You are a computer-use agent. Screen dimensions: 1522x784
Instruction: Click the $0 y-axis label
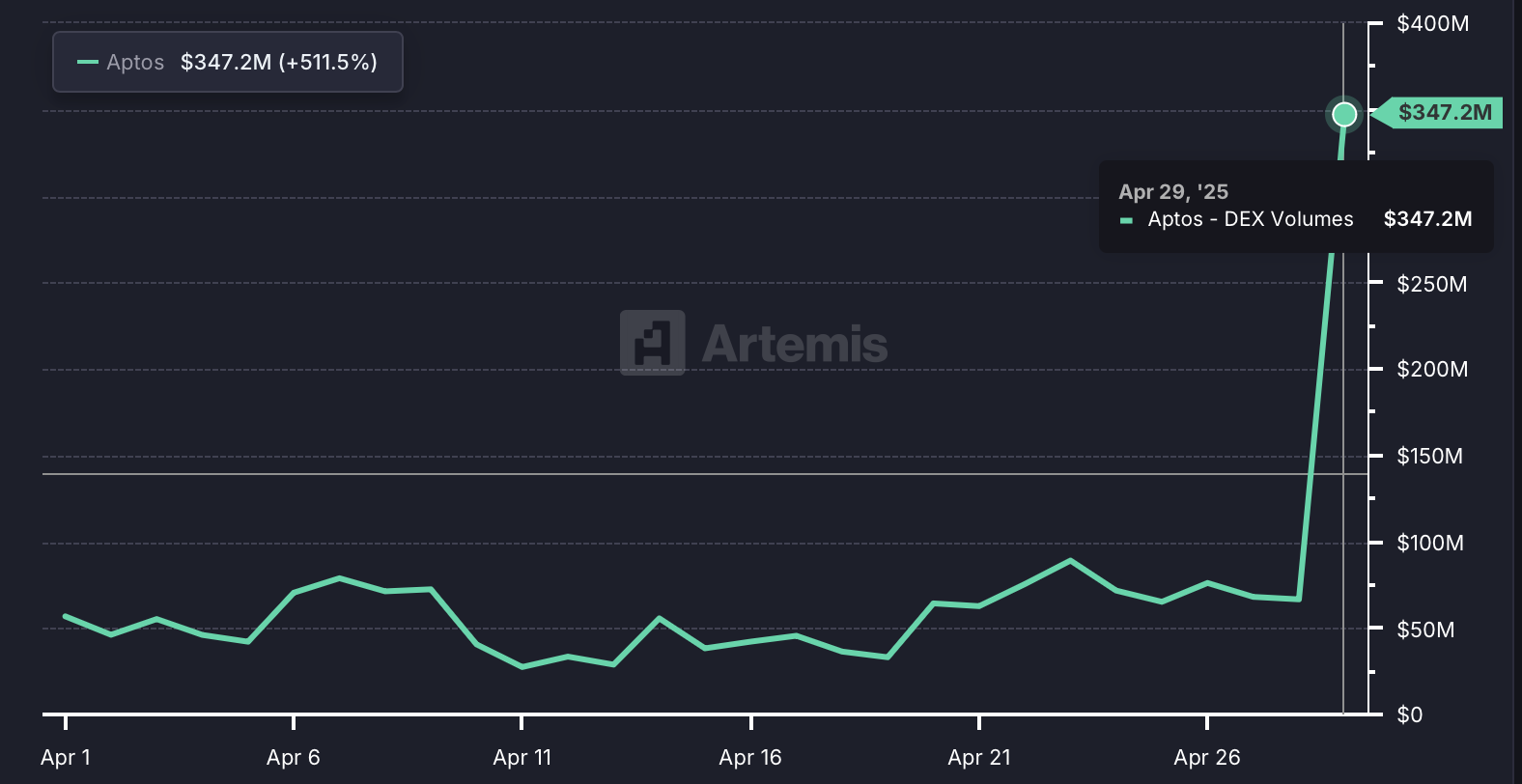point(1410,714)
